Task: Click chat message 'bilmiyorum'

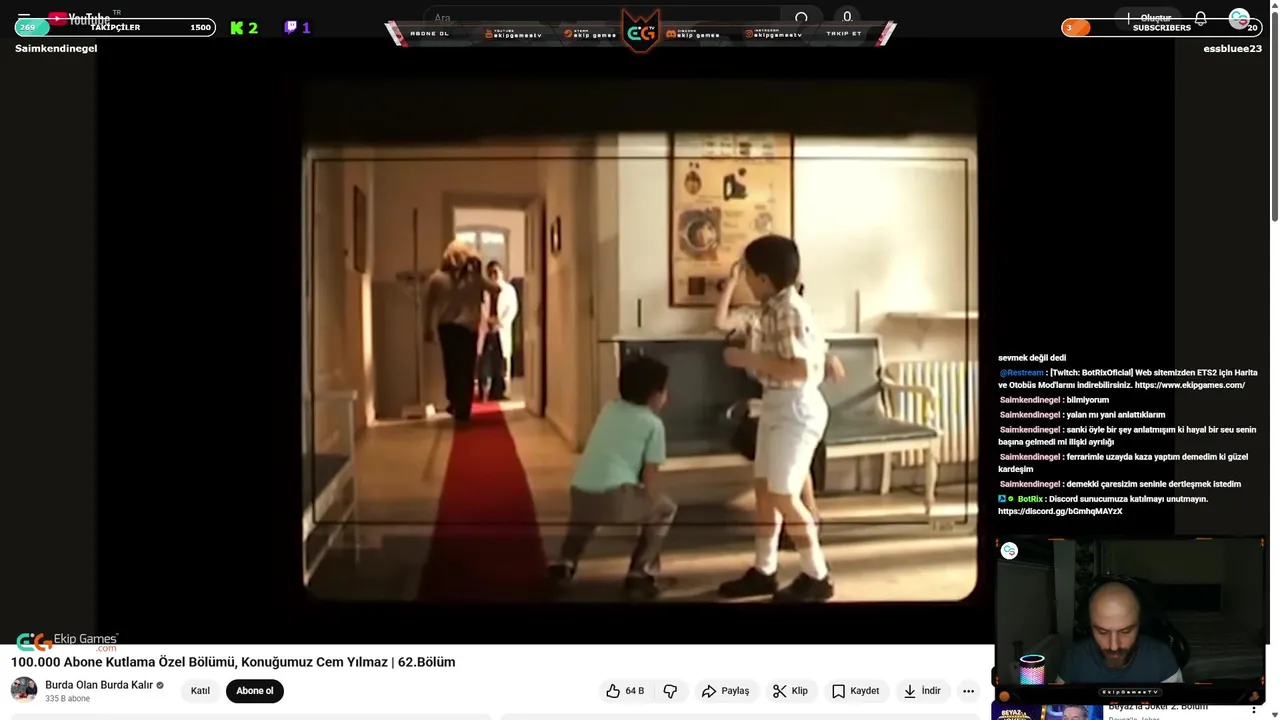Action: pos(1087,400)
